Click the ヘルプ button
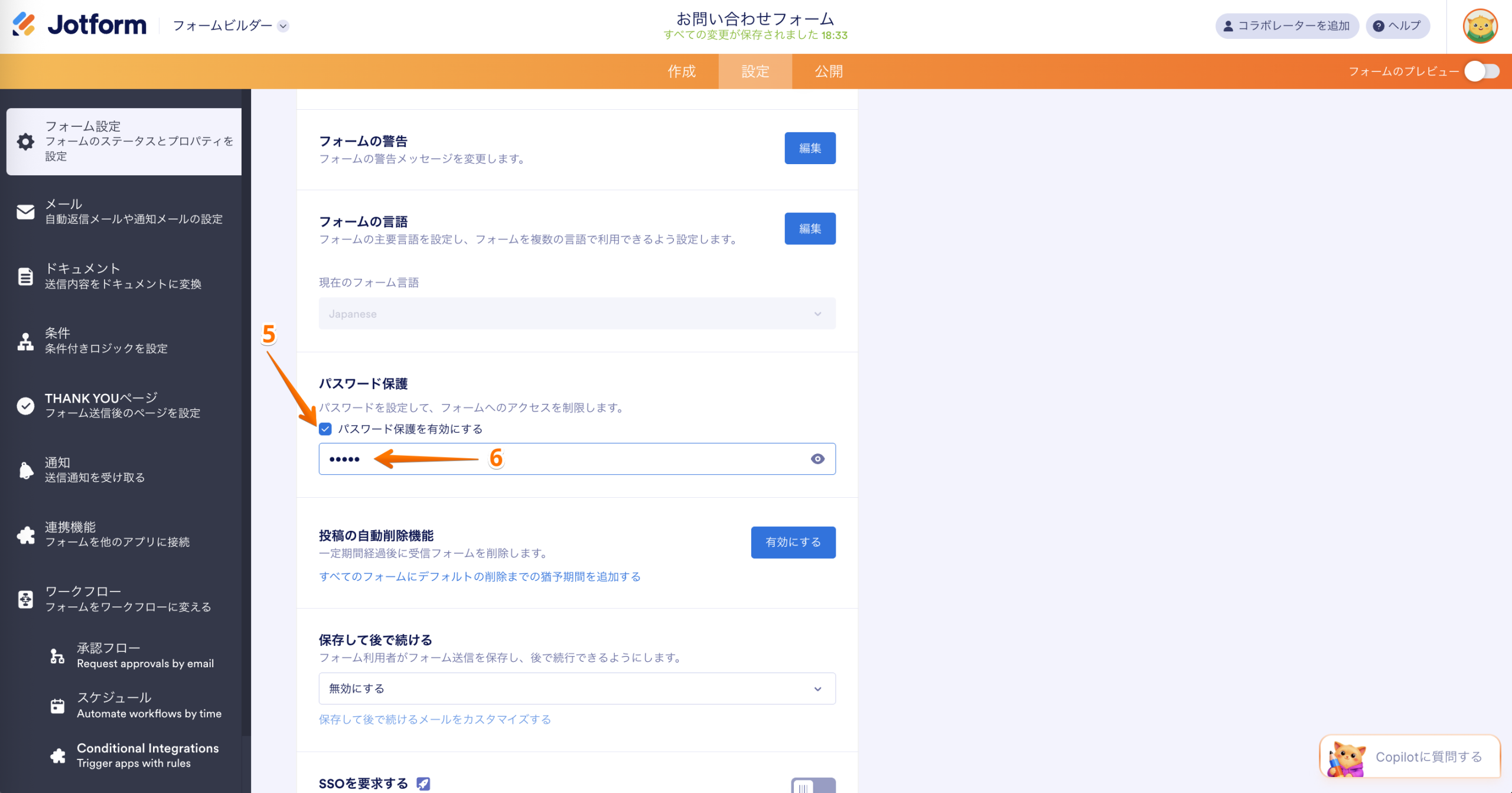1512x793 pixels. coord(1397,26)
